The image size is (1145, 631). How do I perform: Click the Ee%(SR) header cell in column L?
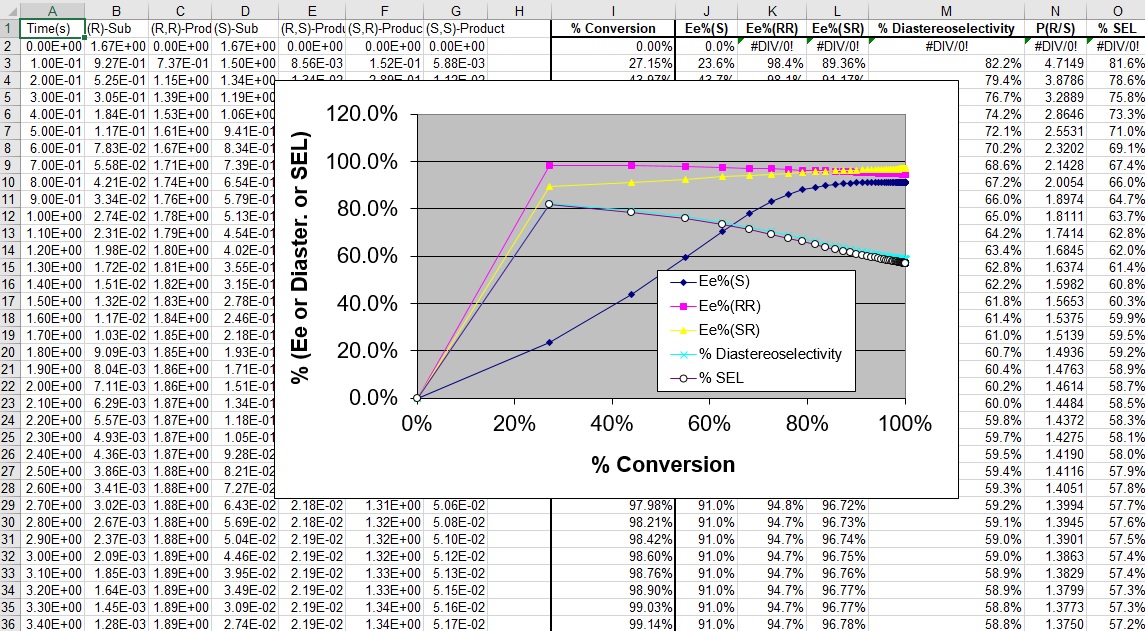click(837, 28)
